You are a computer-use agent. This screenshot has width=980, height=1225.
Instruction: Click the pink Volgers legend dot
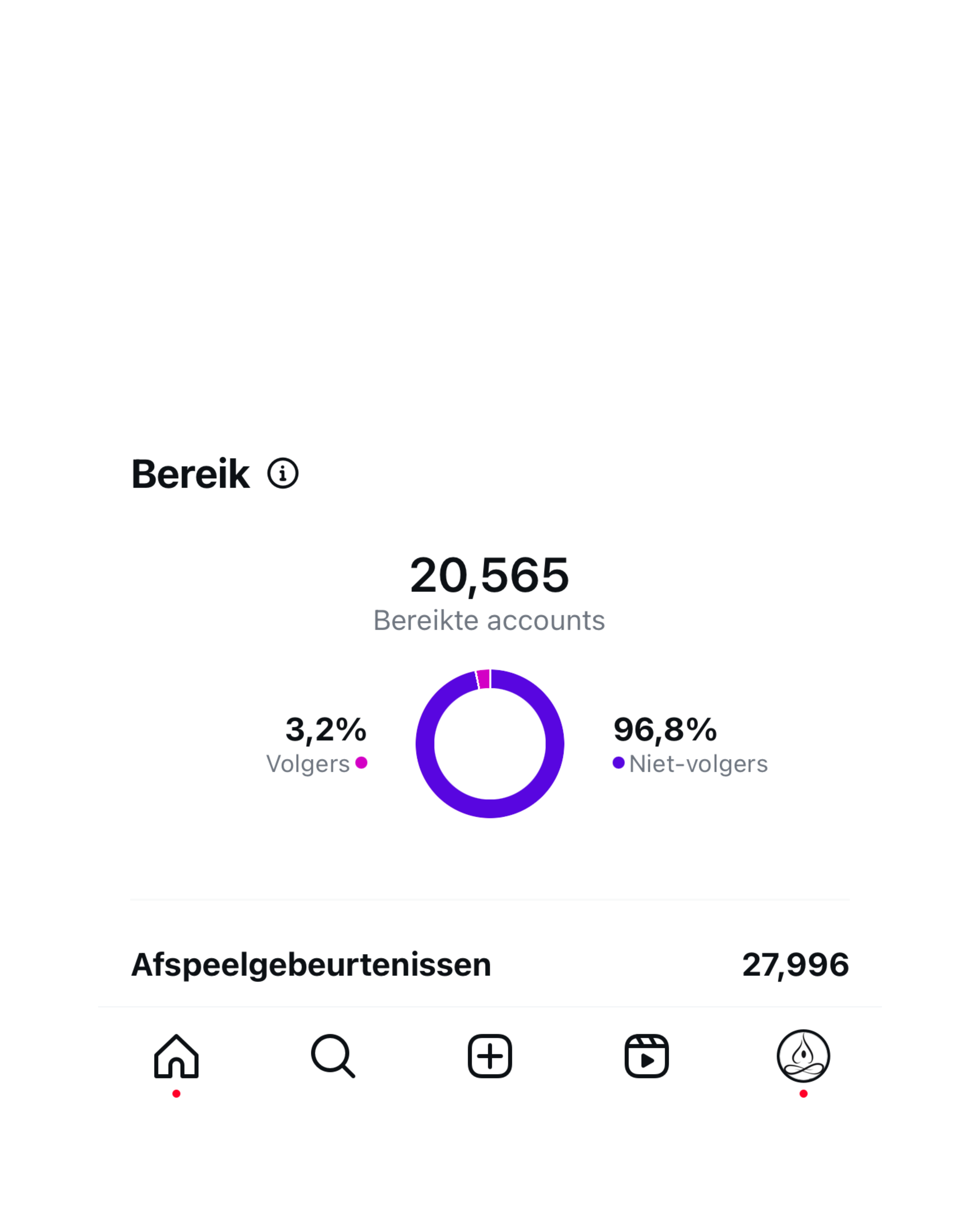361,762
